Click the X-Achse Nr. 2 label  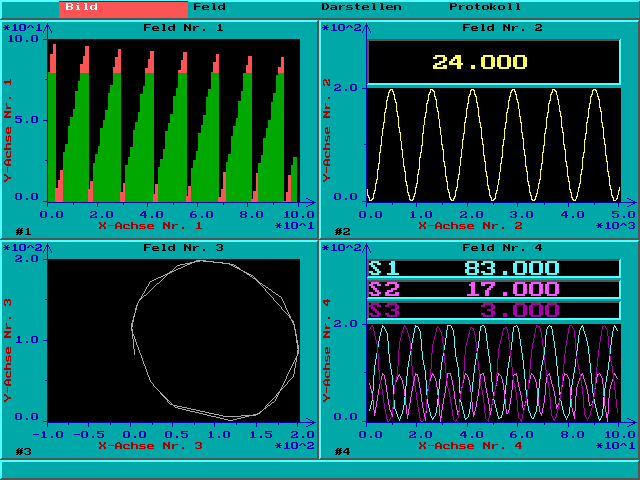pyautogui.click(x=470, y=226)
